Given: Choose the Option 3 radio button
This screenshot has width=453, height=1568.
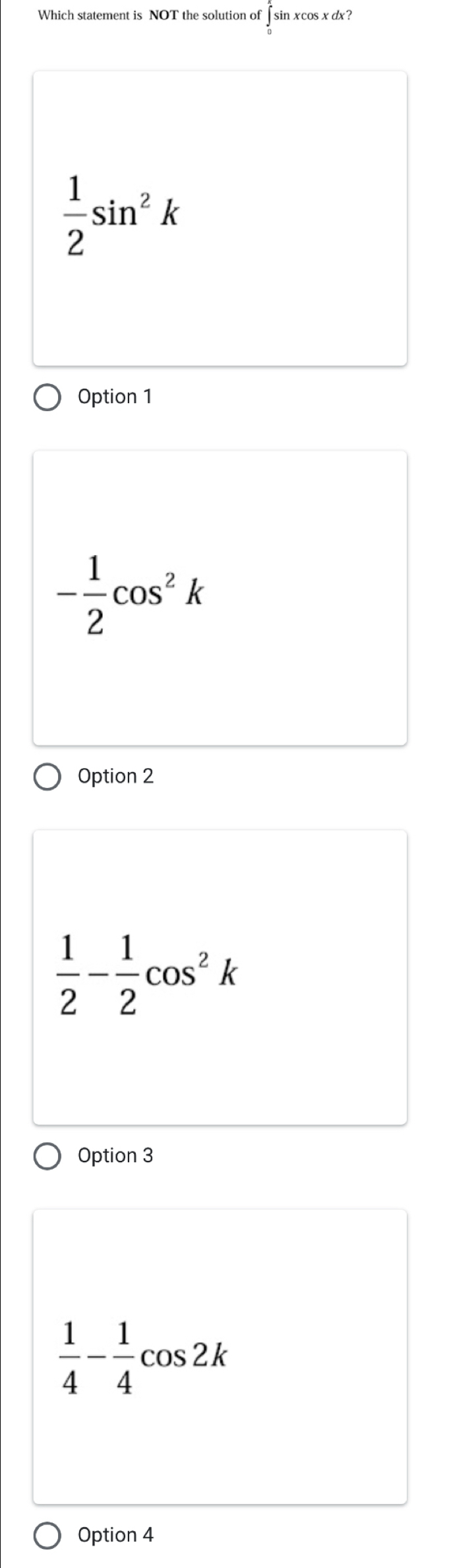Looking at the screenshot, I should pyautogui.click(x=47, y=1156).
